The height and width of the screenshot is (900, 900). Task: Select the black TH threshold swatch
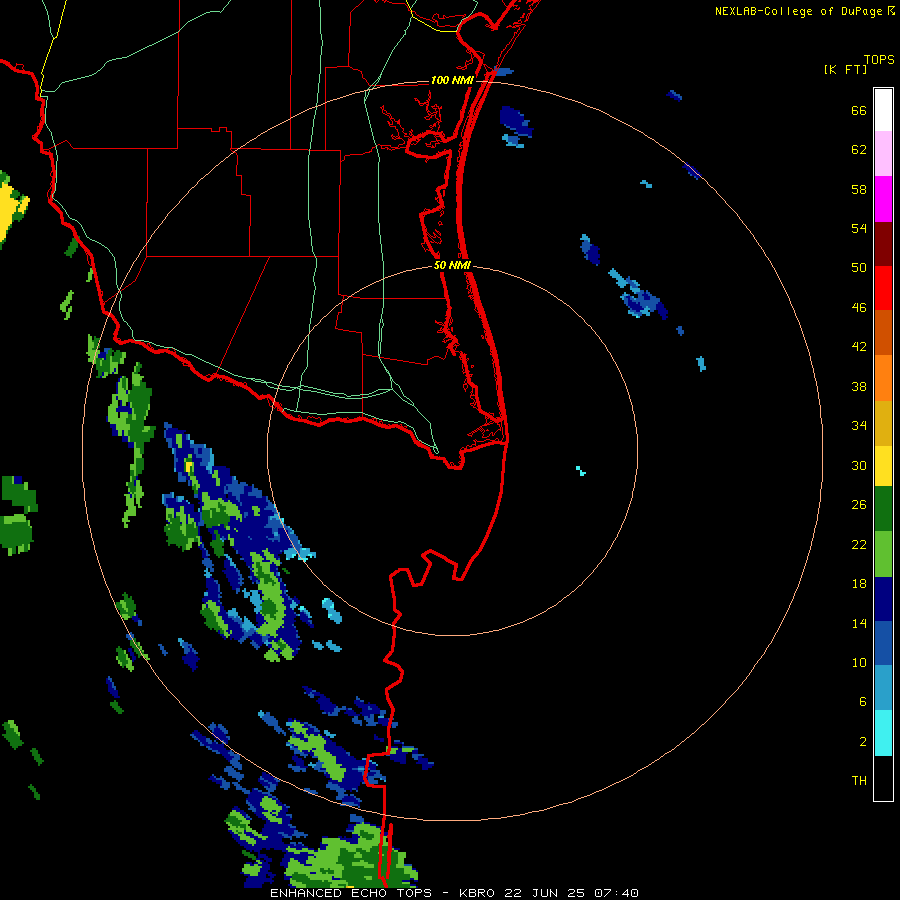point(883,778)
